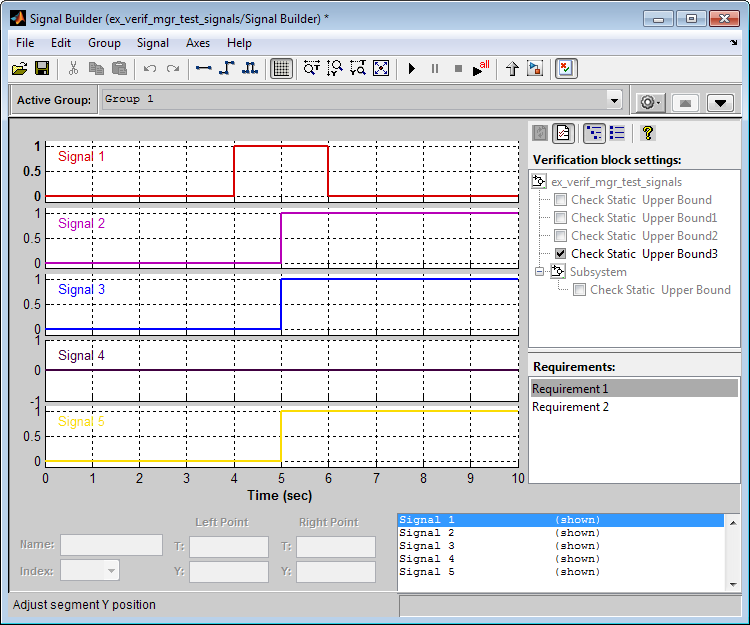Click the Name input field
The image size is (750, 625).
tap(111, 545)
